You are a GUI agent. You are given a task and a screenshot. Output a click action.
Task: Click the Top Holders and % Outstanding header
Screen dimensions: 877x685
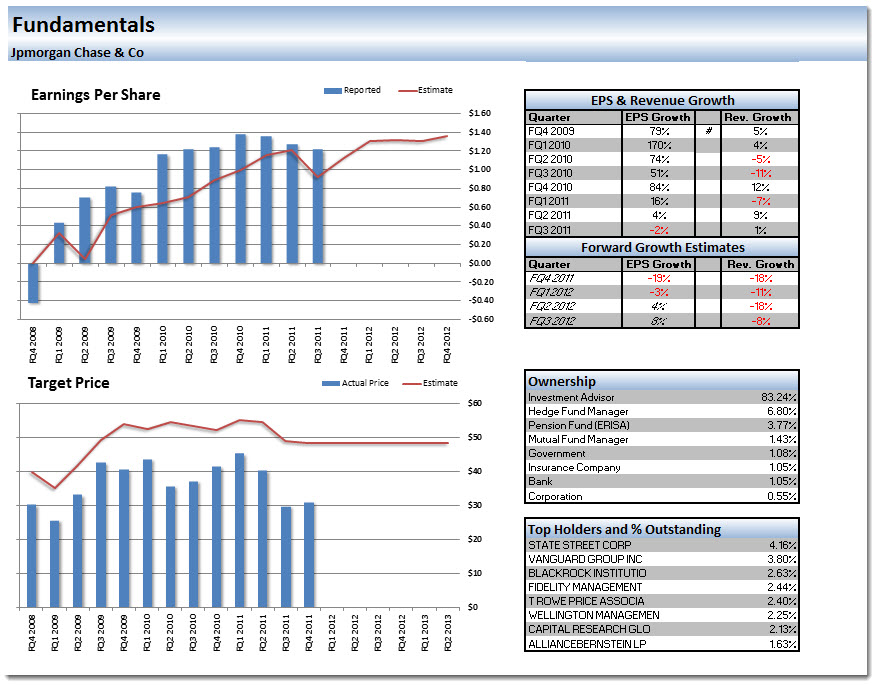[662, 529]
